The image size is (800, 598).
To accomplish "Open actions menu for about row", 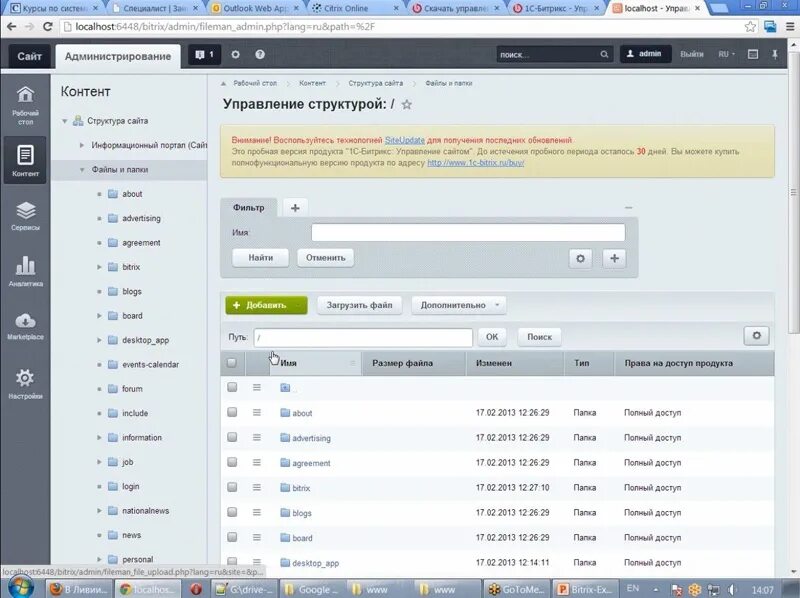I will click(x=257, y=412).
